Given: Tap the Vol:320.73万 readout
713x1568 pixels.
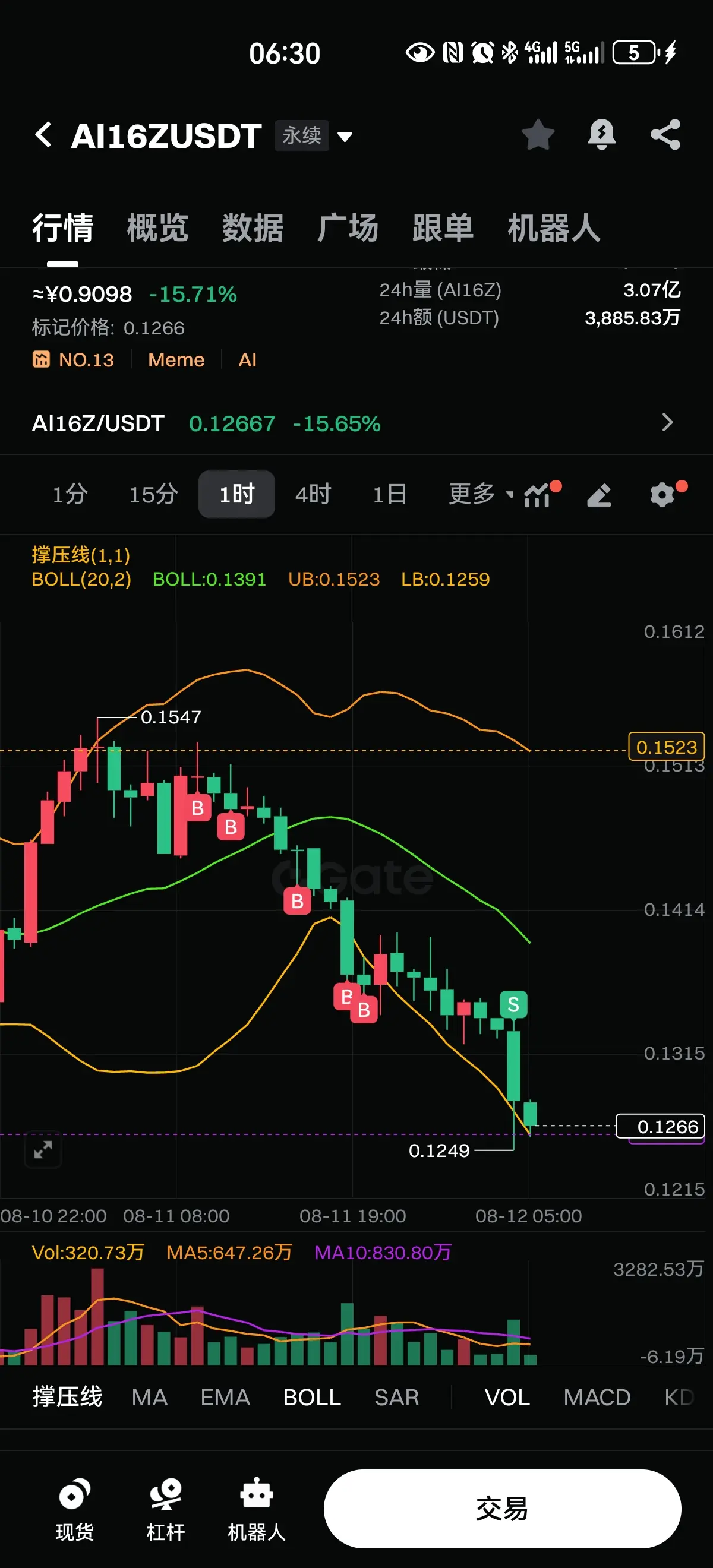Looking at the screenshot, I should [88, 1252].
